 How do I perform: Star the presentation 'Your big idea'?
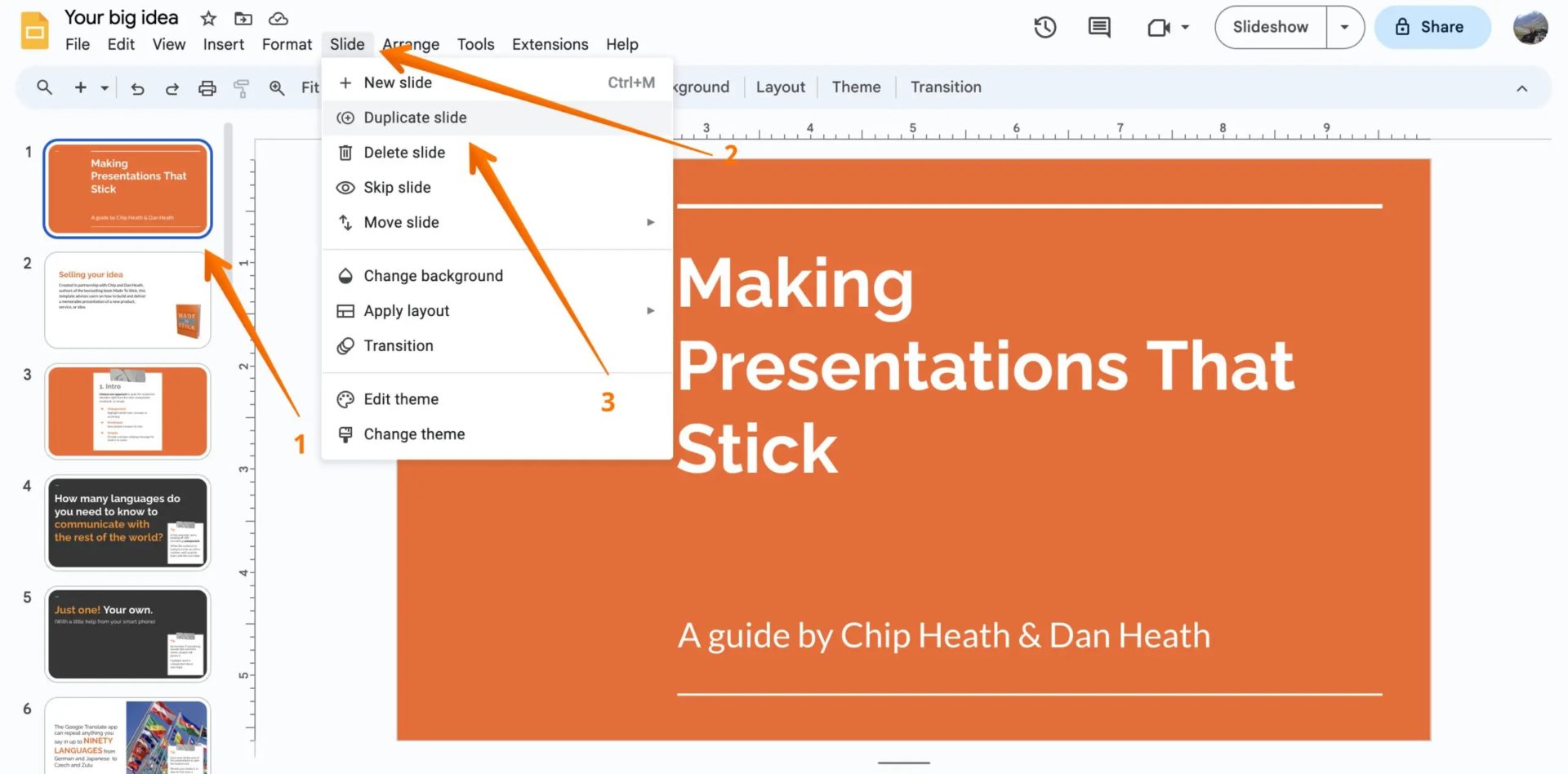207,18
